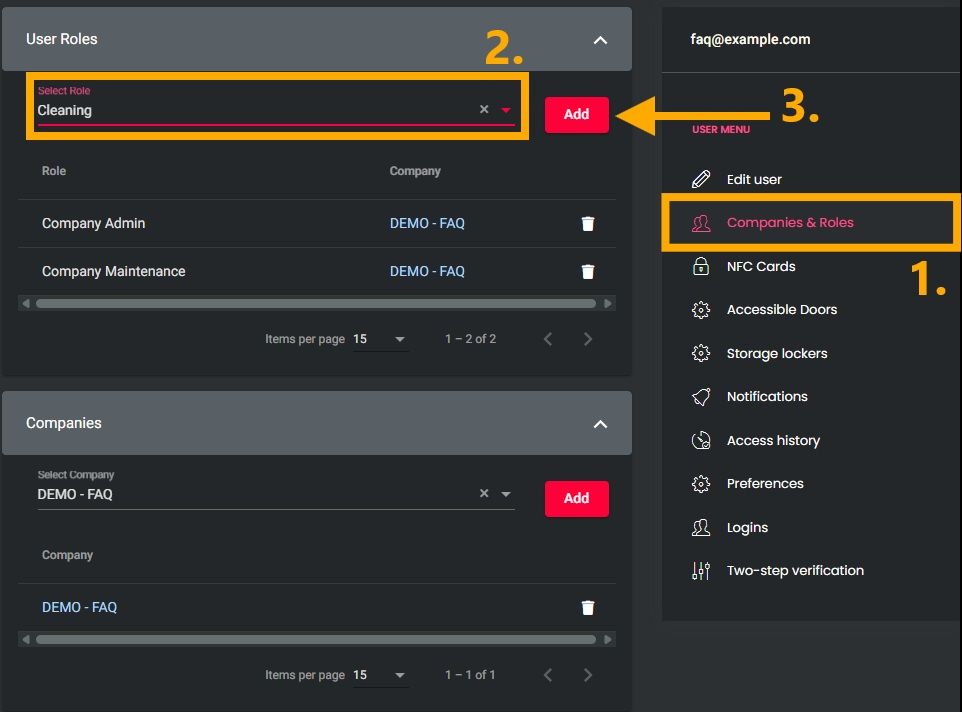This screenshot has height=712, width=962.
Task: Open Companies & Roles menu item
Action: (x=790, y=223)
